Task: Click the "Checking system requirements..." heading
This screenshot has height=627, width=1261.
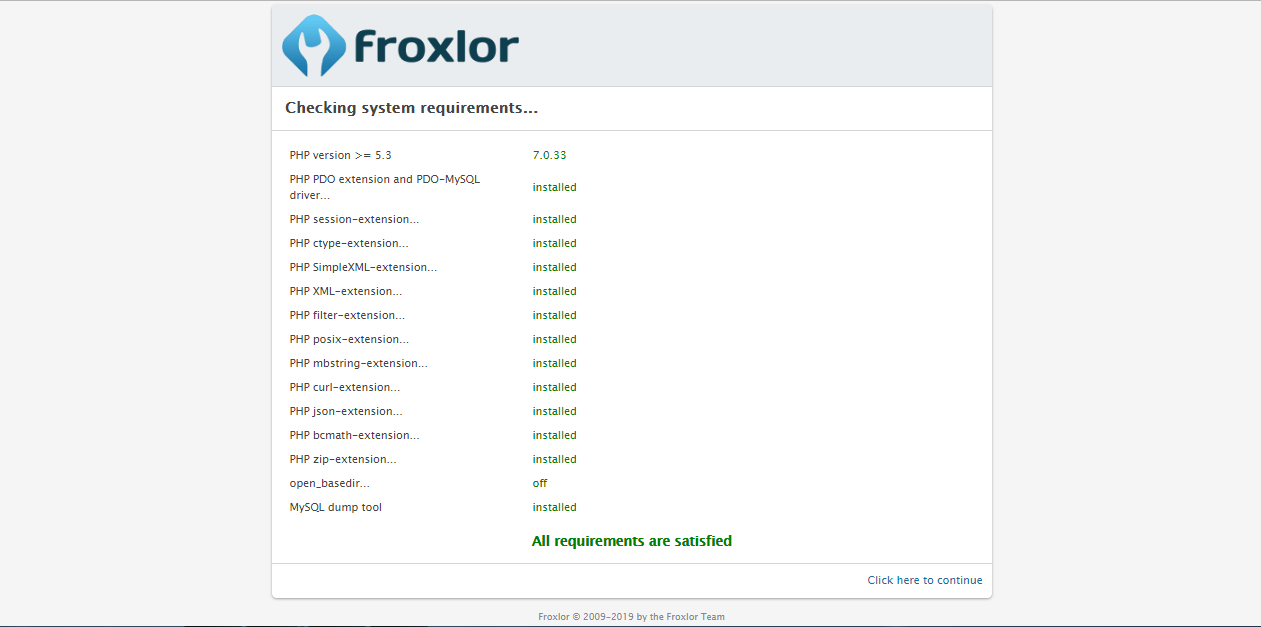Action: click(412, 107)
